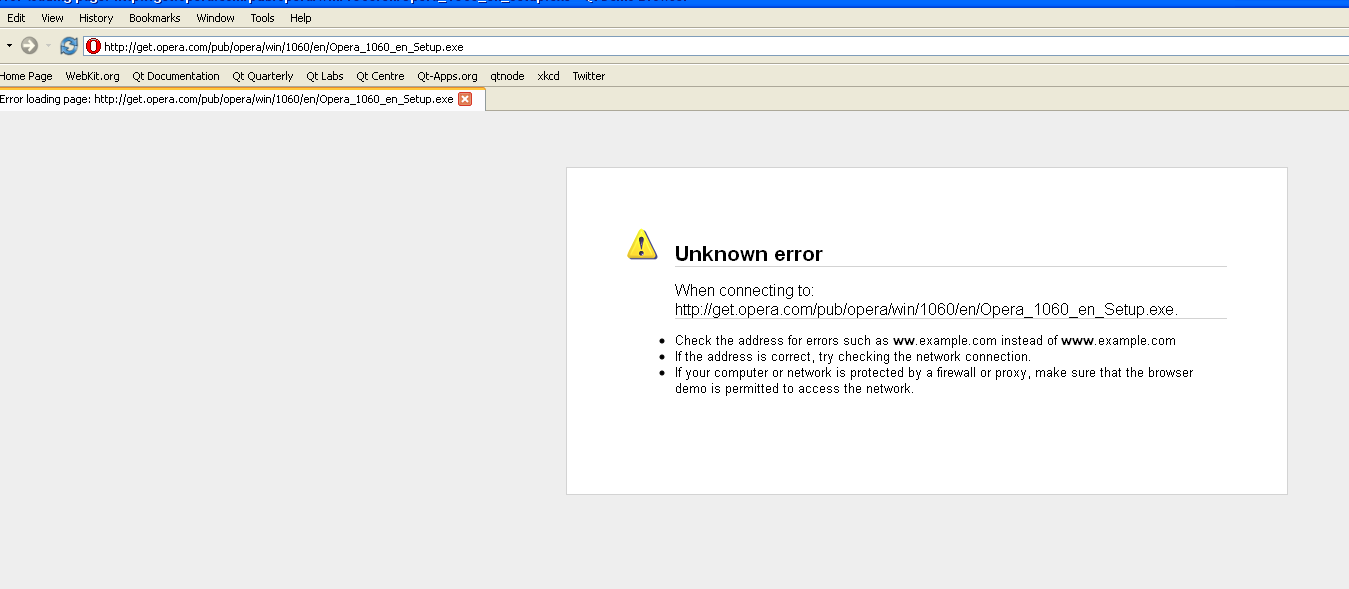
Task: Close the Error loading page tab
Action: click(x=465, y=99)
